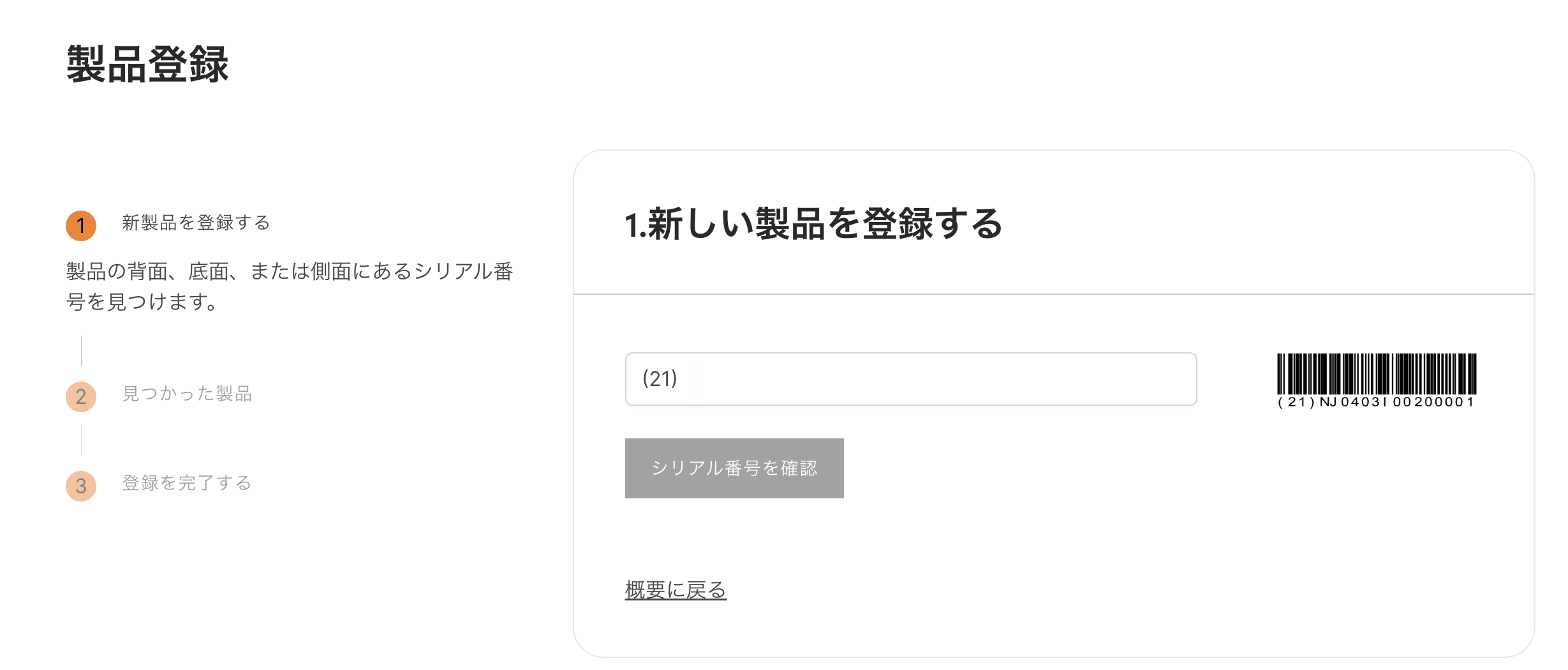Click the orange step 1 circle
This screenshot has height=670, width=1568.
pyautogui.click(x=81, y=226)
